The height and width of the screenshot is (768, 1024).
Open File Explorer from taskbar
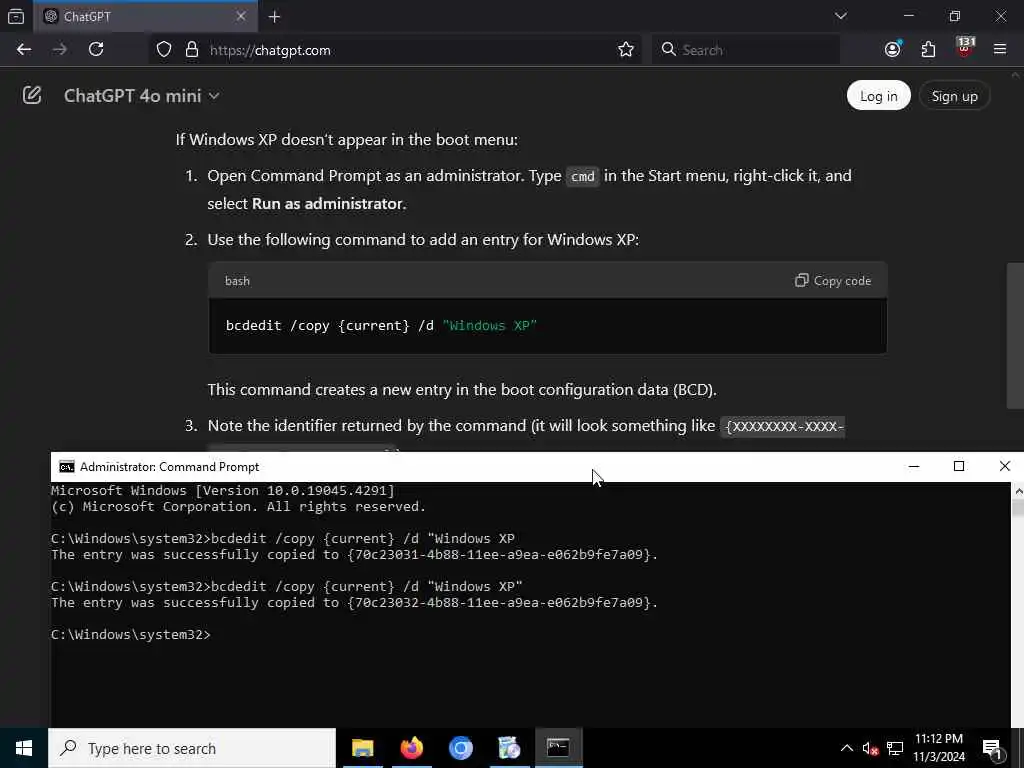point(363,748)
